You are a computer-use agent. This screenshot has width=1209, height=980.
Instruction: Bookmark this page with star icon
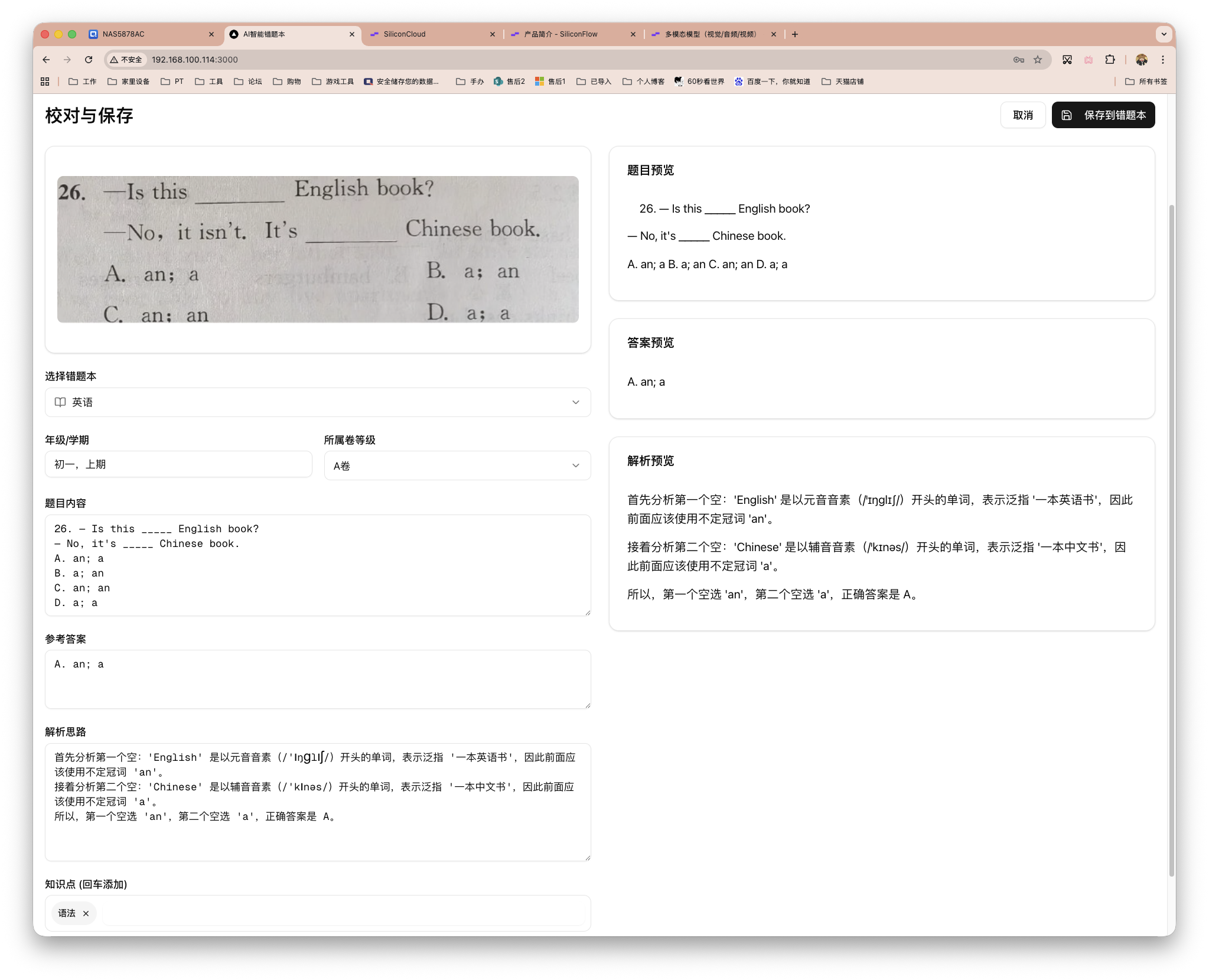pos(1038,60)
